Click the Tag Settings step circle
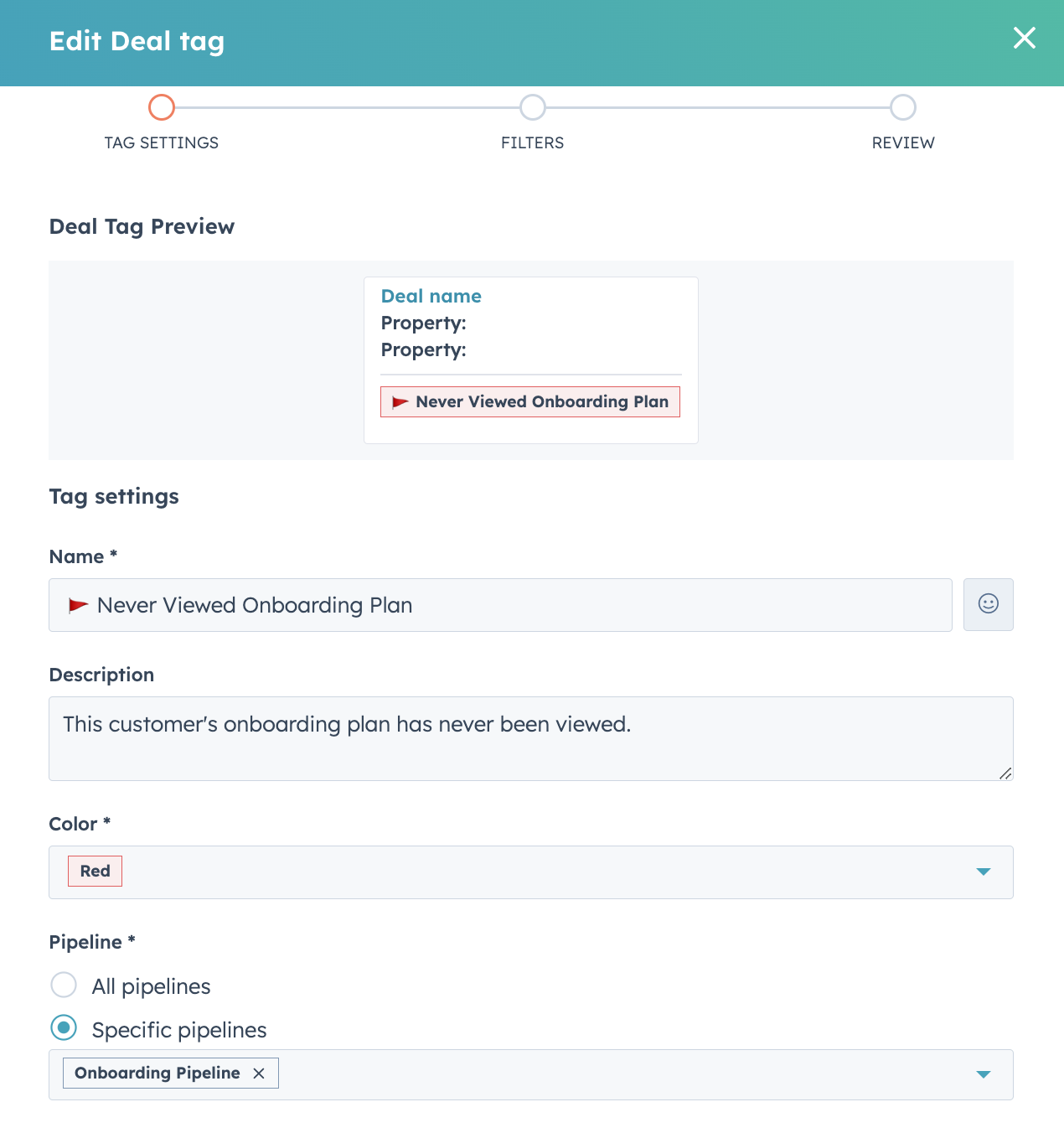The height and width of the screenshot is (1133, 1064). pyautogui.click(x=162, y=107)
